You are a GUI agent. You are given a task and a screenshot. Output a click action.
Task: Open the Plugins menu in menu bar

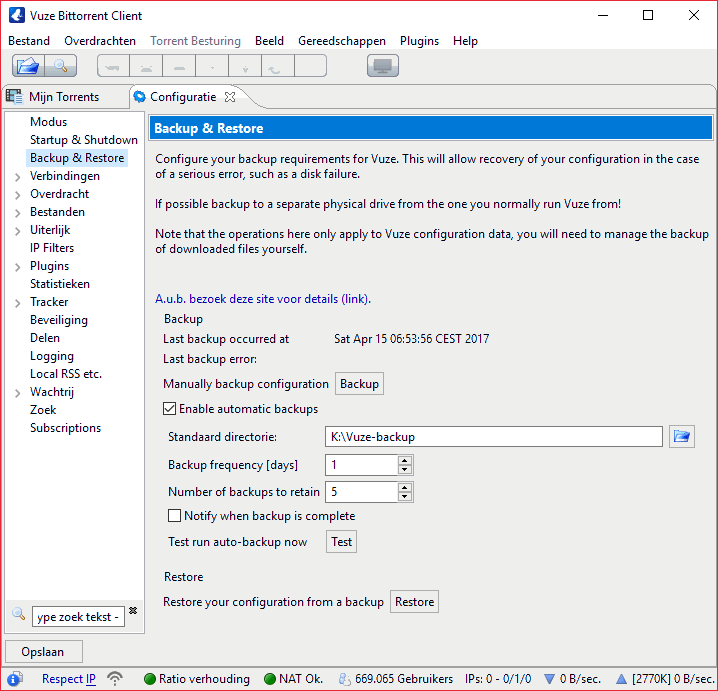coord(419,41)
